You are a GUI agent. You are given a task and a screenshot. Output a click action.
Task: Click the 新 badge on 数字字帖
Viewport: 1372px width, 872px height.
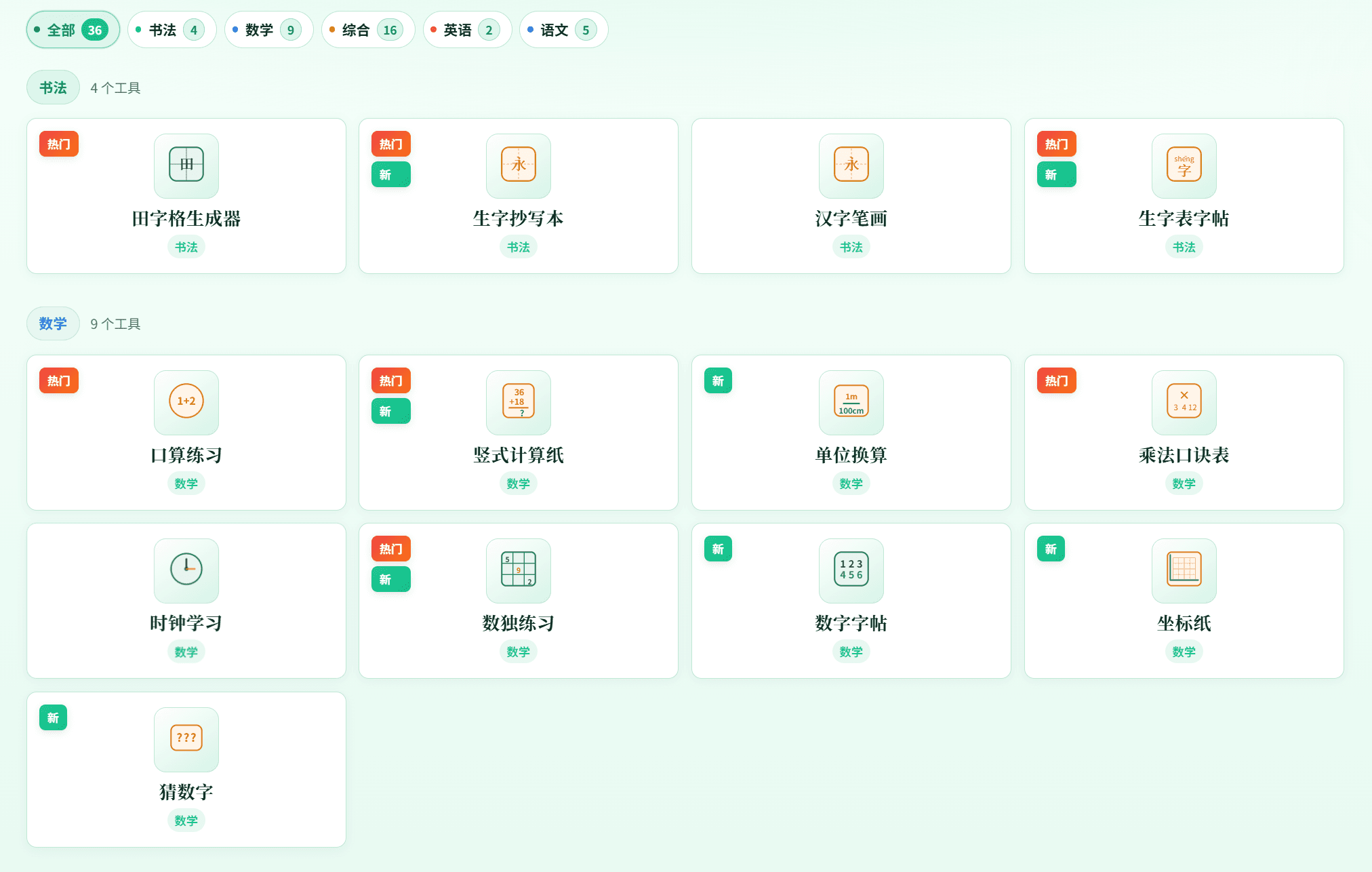tap(719, 549)
